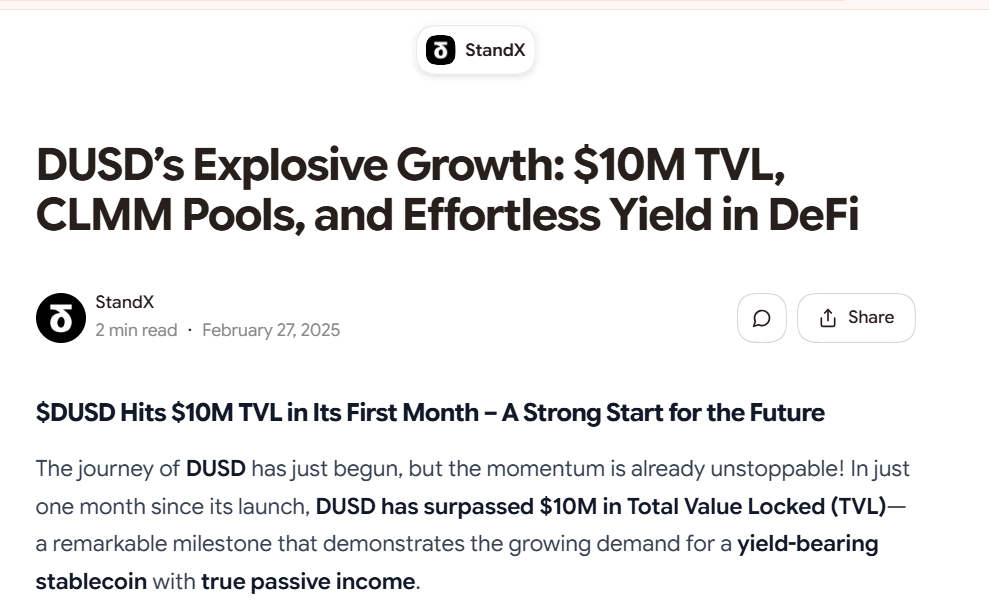Image resolution: width=989 pixels, height=605 pixels.
Task: Click the bold 'true passive income' phrase
Action: 308,582
